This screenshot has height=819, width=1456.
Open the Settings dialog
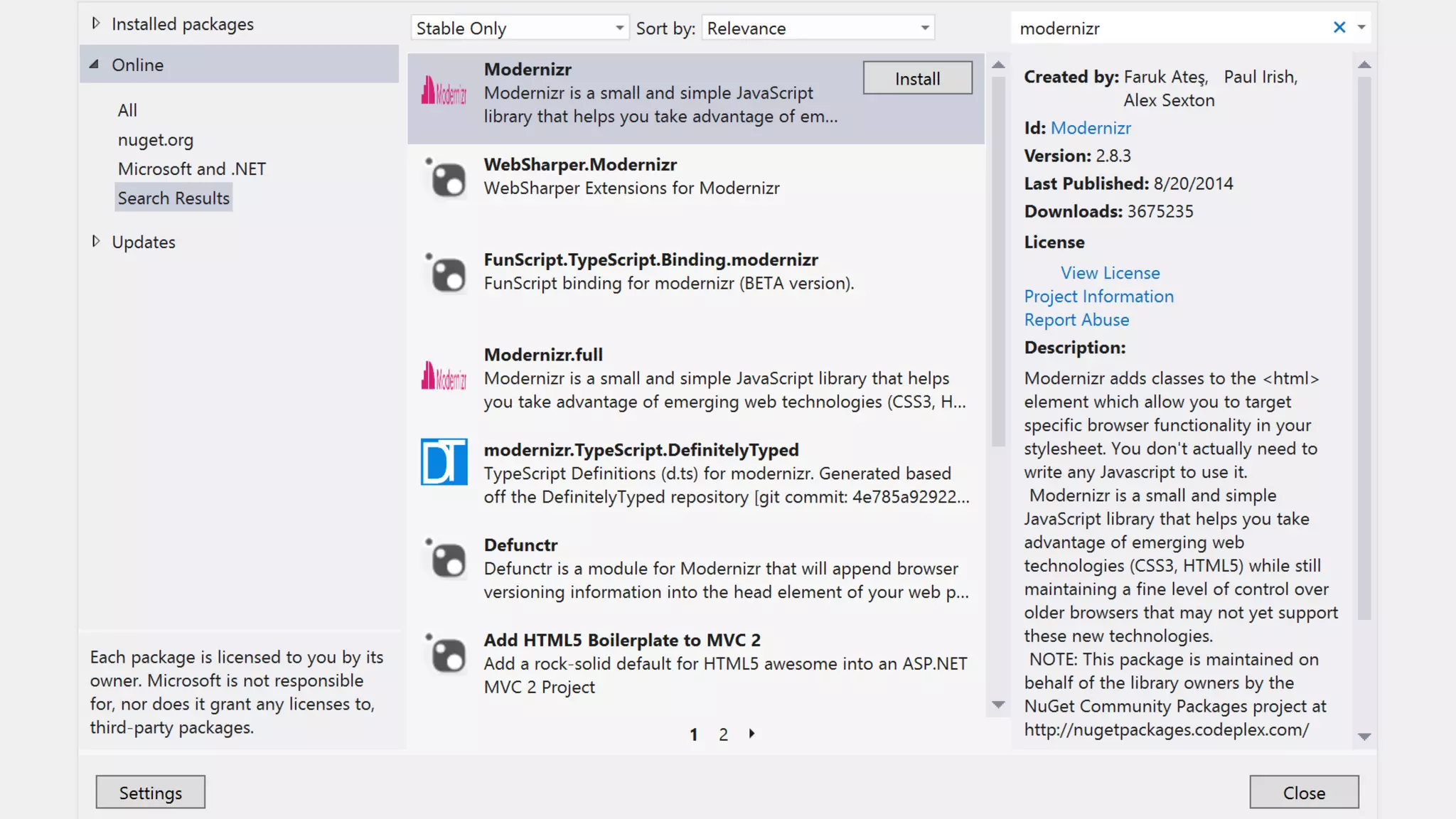coord(151,793)
